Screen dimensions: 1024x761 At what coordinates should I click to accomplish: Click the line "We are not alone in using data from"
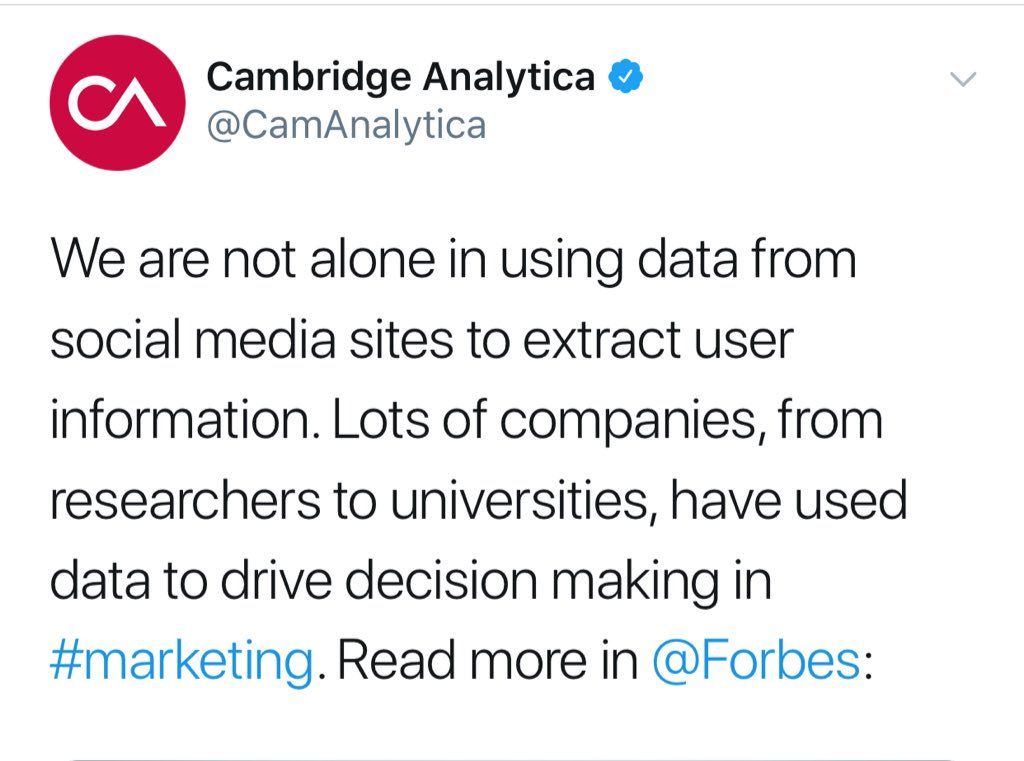(x=453, y=261)
